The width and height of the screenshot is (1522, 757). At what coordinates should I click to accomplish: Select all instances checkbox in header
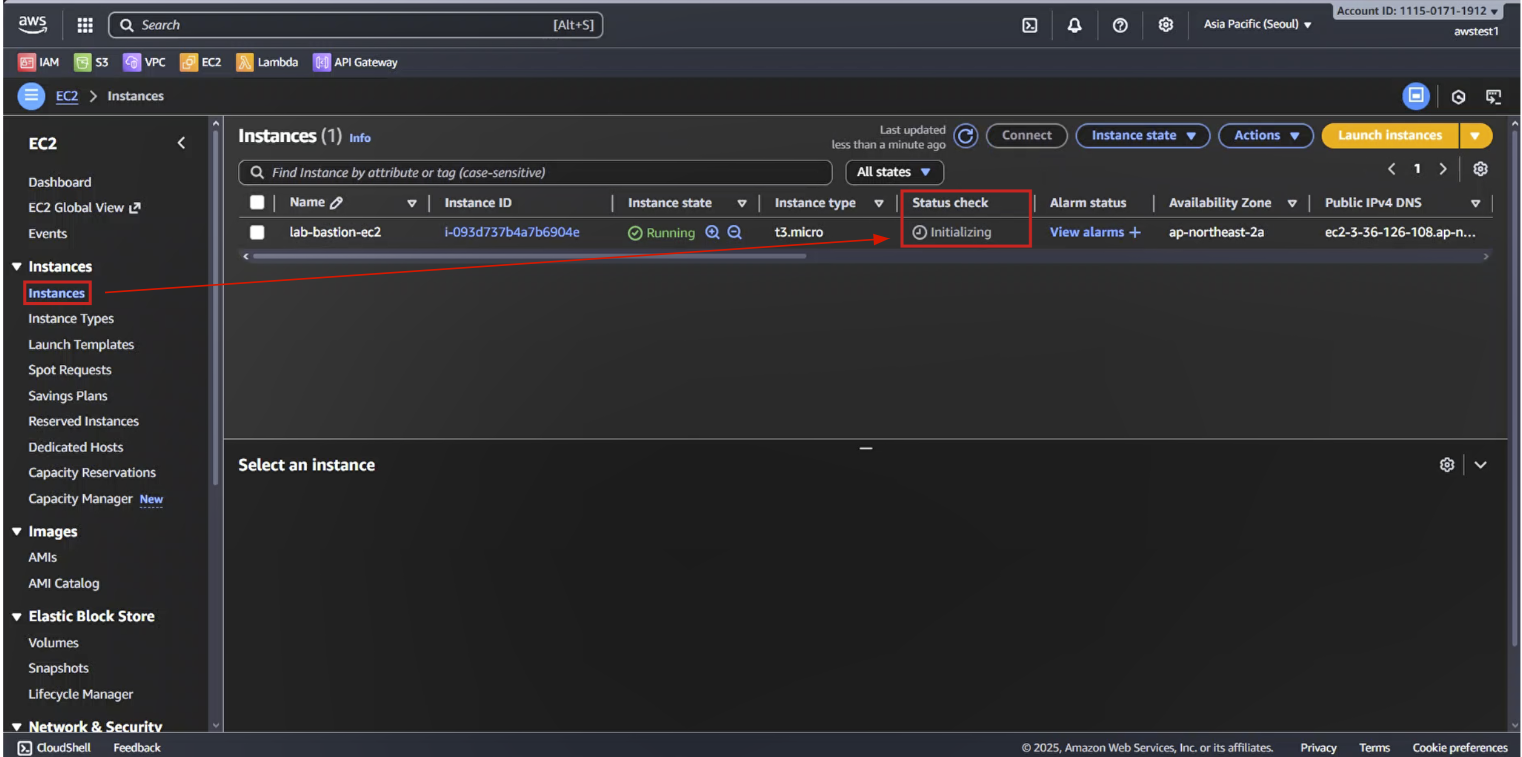(257, 203)
